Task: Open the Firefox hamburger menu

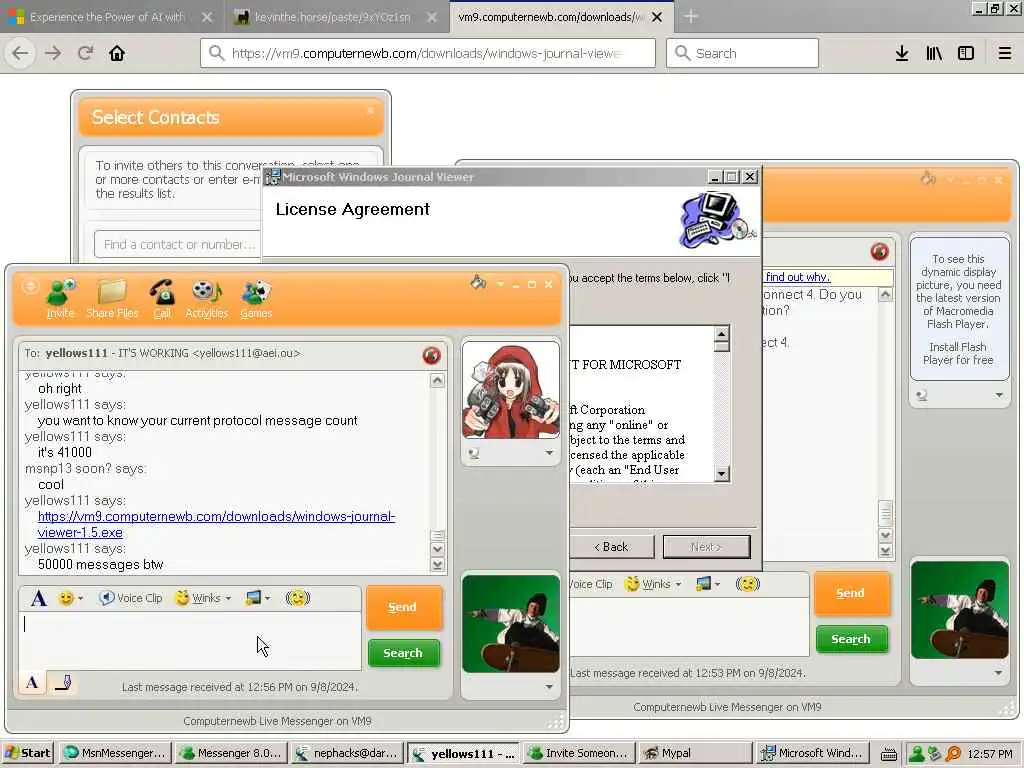Action: (1005, 53)
